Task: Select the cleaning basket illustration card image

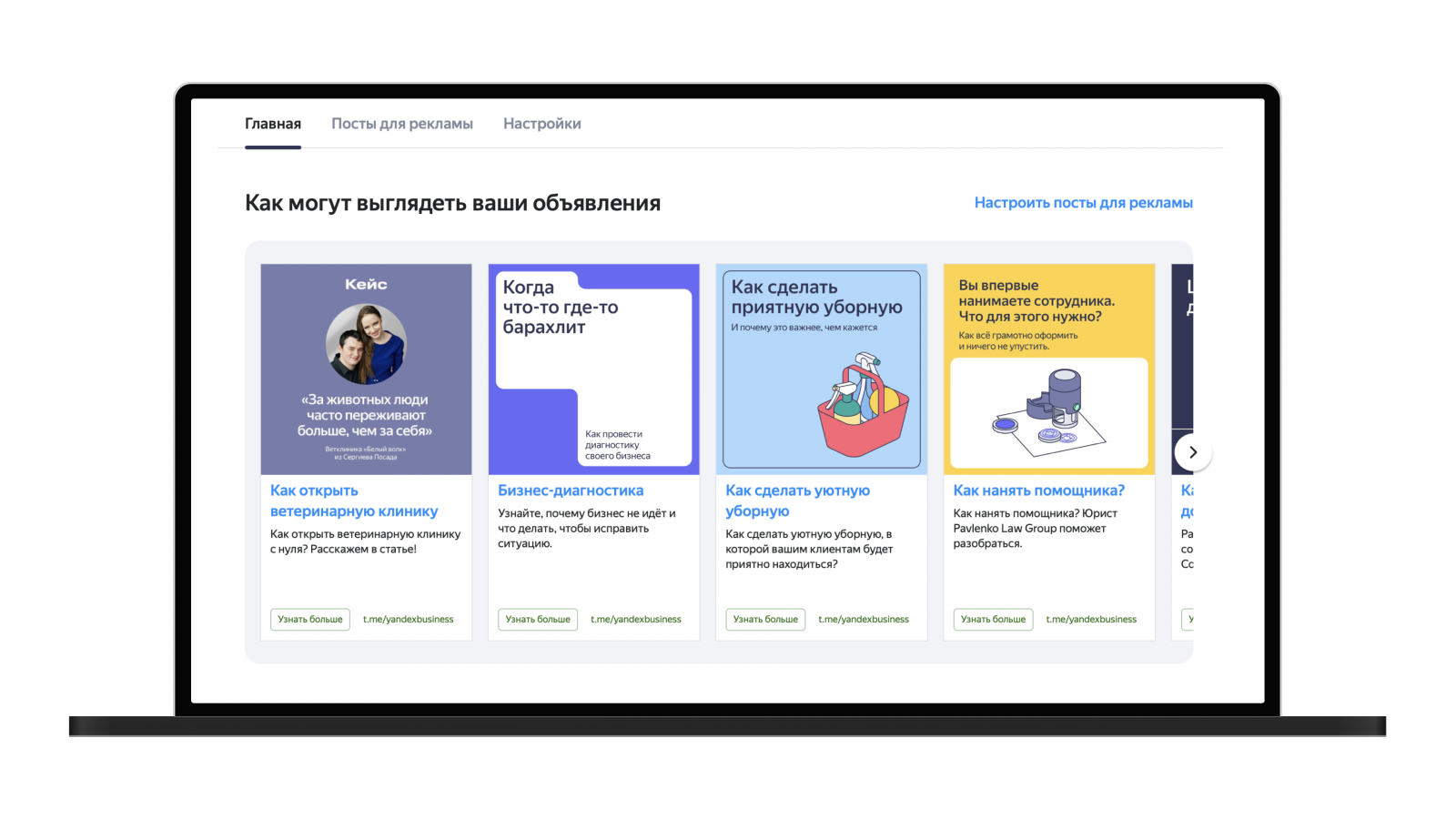Action: [822, 369]
